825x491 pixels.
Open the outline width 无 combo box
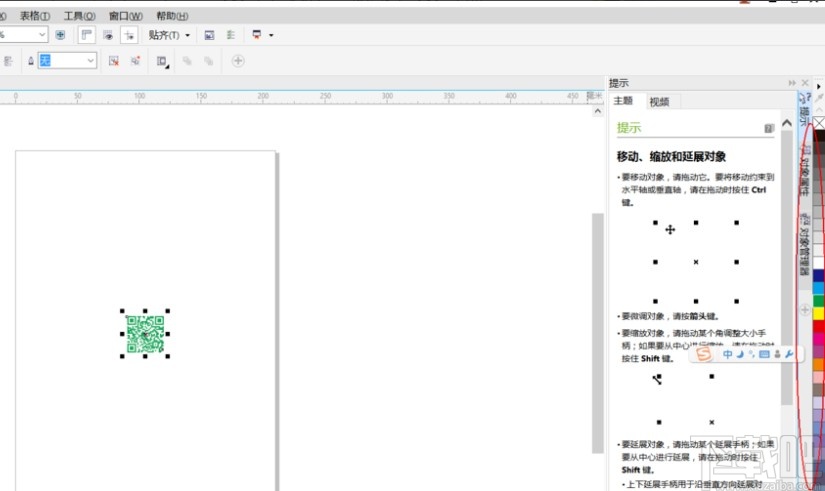pos(67,61)
